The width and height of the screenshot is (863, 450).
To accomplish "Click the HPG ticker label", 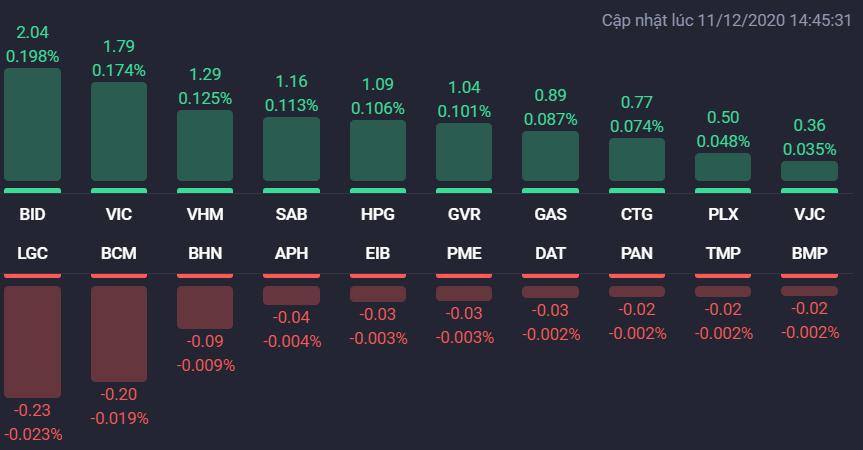I will pos(378,214).
